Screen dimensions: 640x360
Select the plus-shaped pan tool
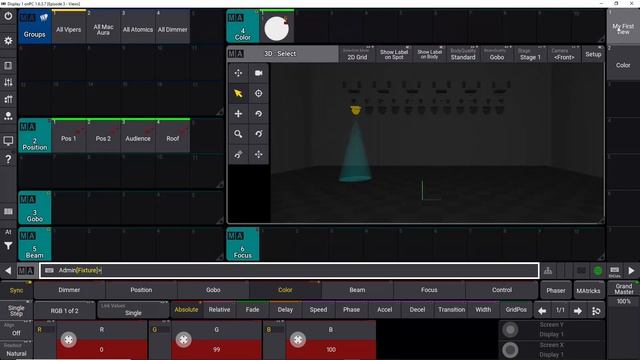click(238, 114)
